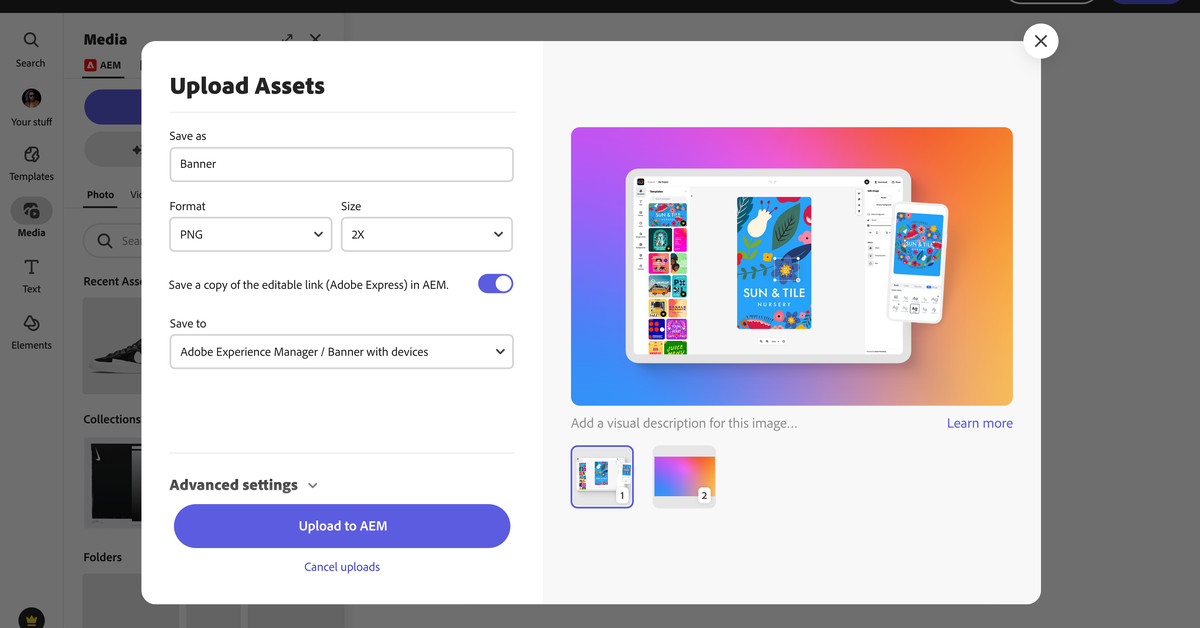Open the Learn more link
The height and width of the screenshot is (628, 1200).
tap(980, 423)
